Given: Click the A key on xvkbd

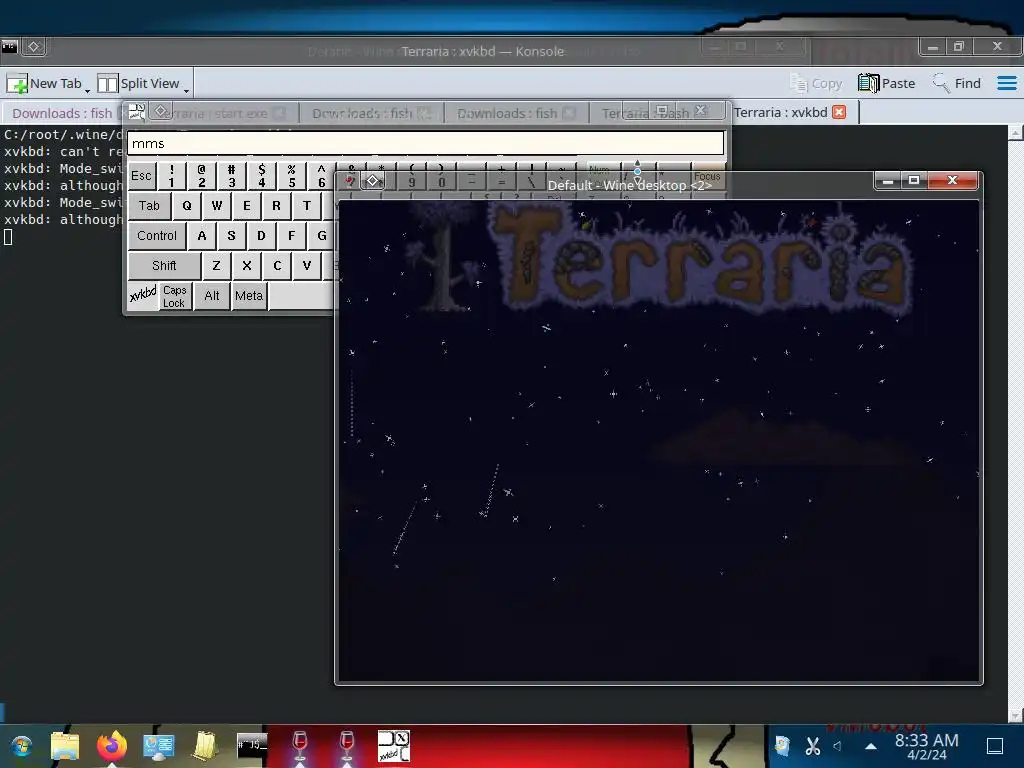Looking at the screenshot, I should point(202,236).
